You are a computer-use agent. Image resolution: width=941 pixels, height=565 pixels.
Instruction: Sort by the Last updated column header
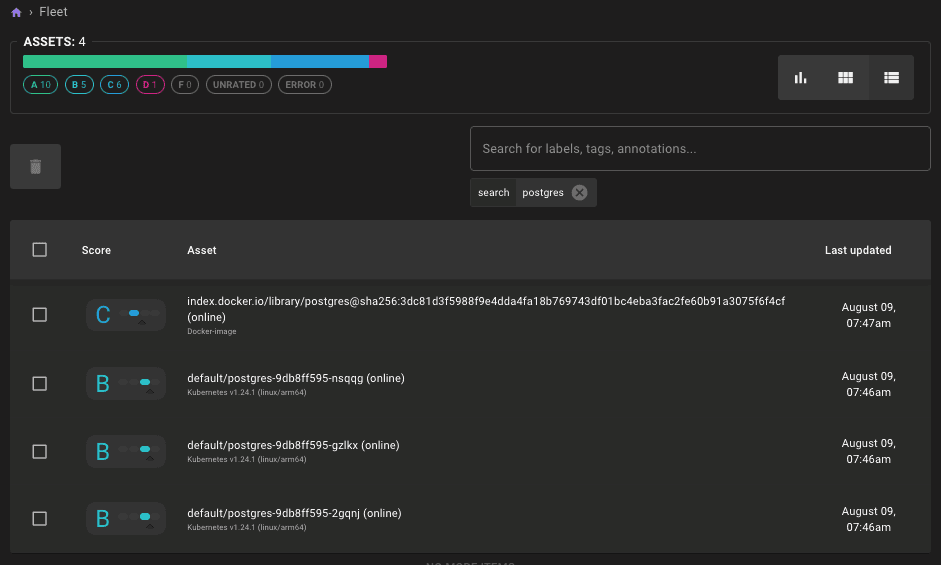(x=858, y=250)
